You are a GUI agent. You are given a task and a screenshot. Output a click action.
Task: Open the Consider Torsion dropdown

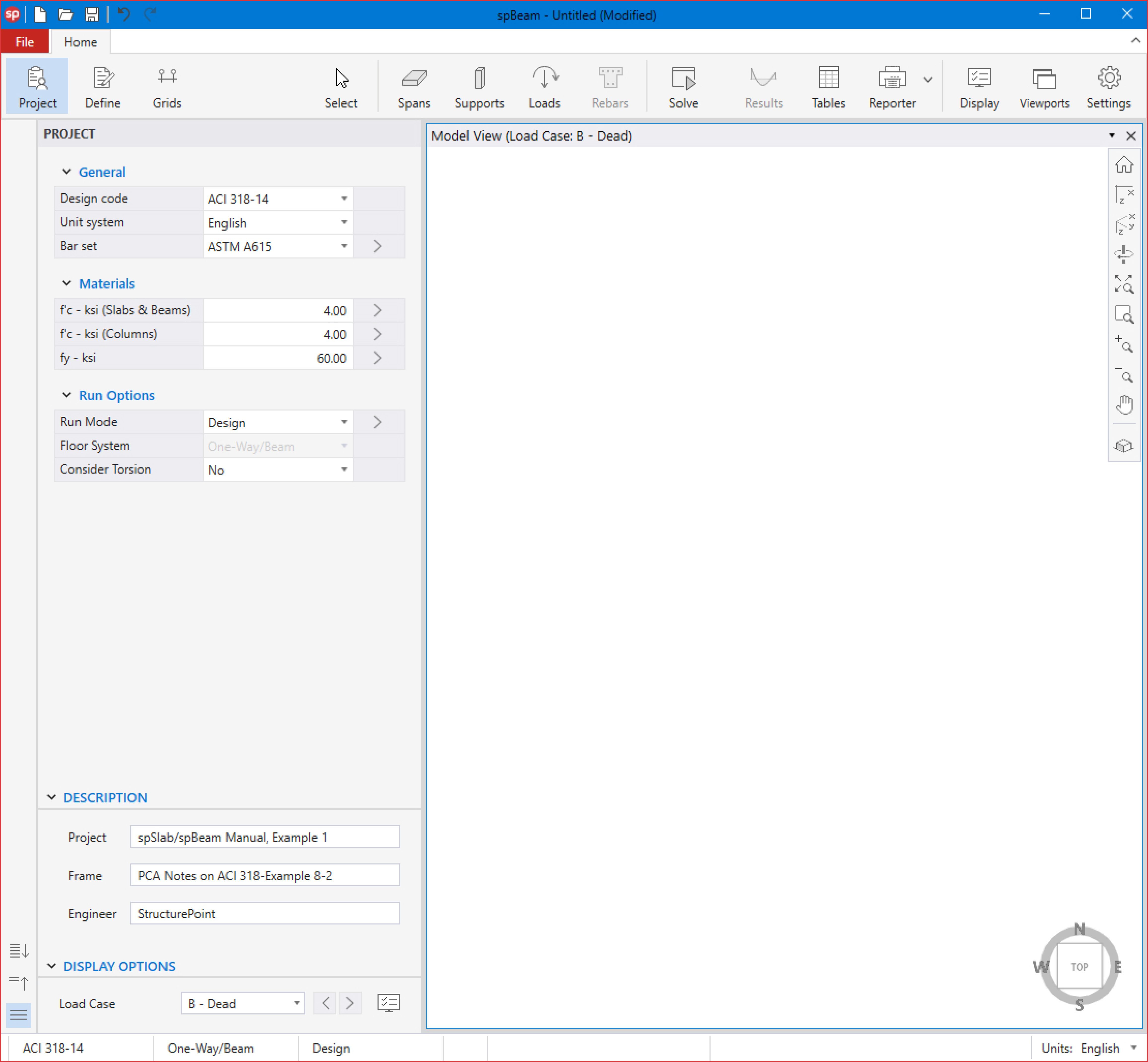344,470
